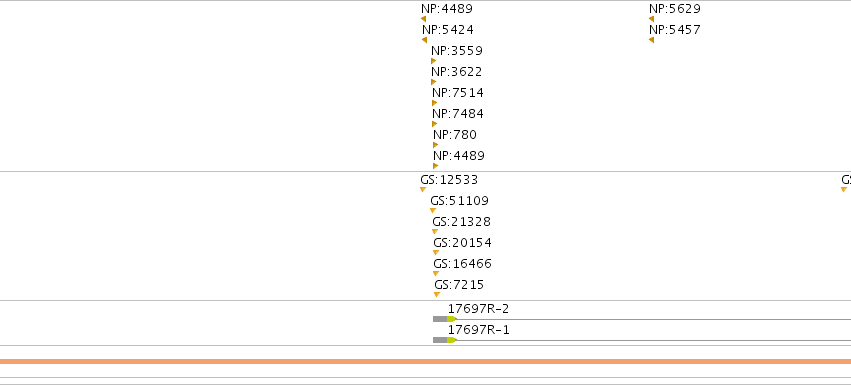Click the arrow marker below NP:5424
This screenshot has width=851, height=385.
point(424,40)
